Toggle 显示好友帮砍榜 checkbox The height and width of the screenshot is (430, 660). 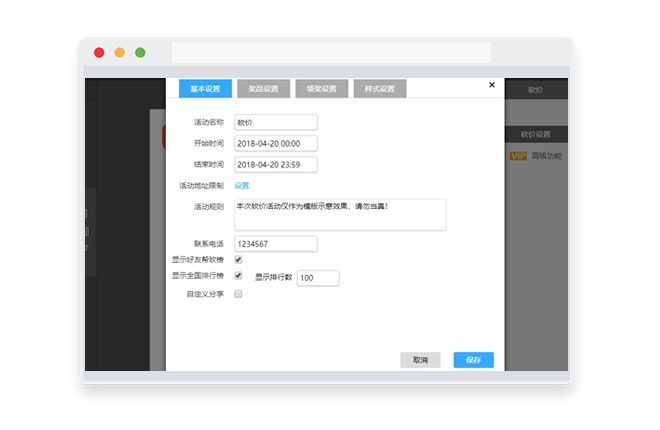tap(238, 260)
